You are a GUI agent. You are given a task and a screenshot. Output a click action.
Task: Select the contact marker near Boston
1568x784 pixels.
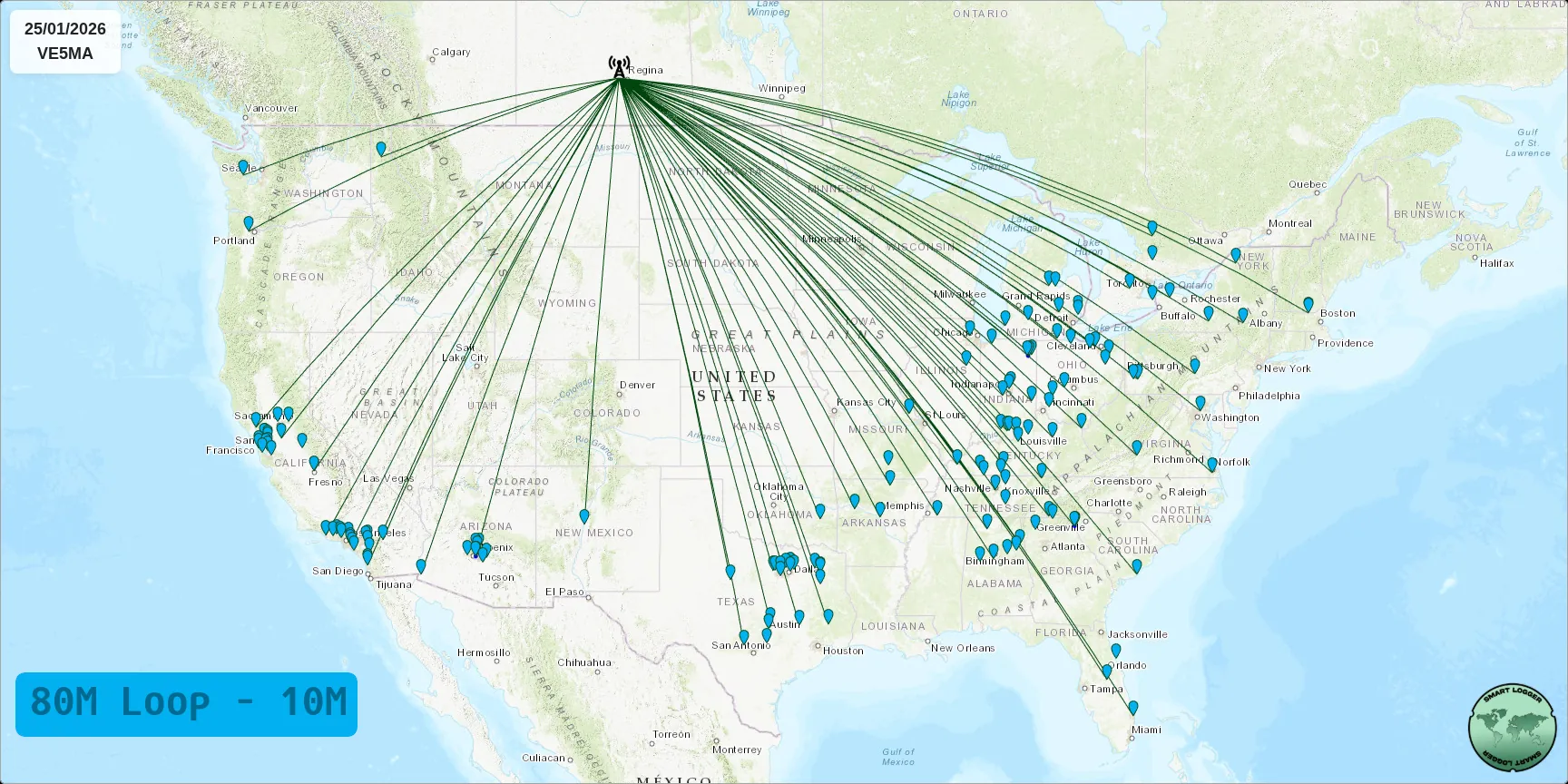[x=1308, y=305]
